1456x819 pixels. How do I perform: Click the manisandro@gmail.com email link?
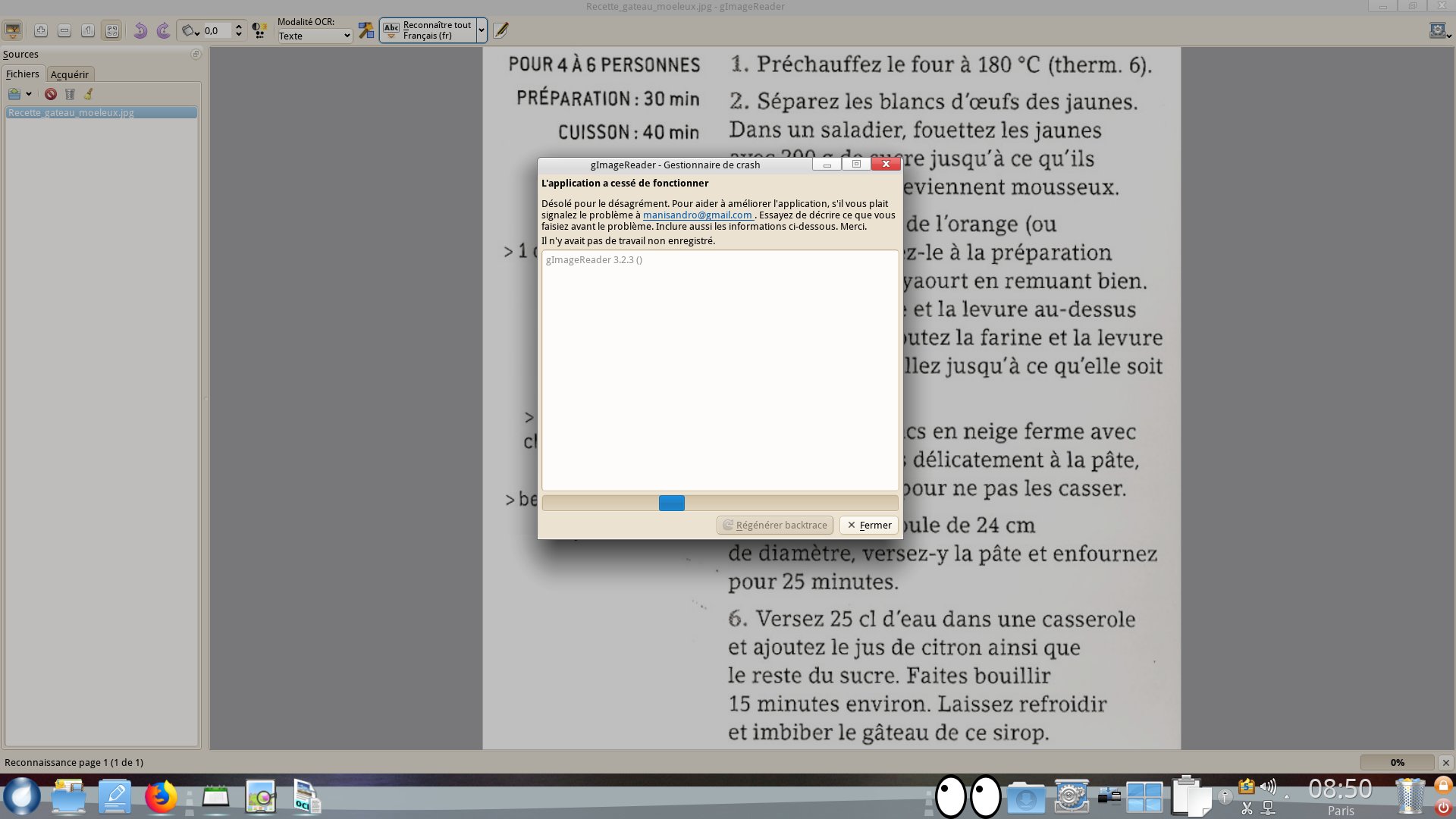697,215
